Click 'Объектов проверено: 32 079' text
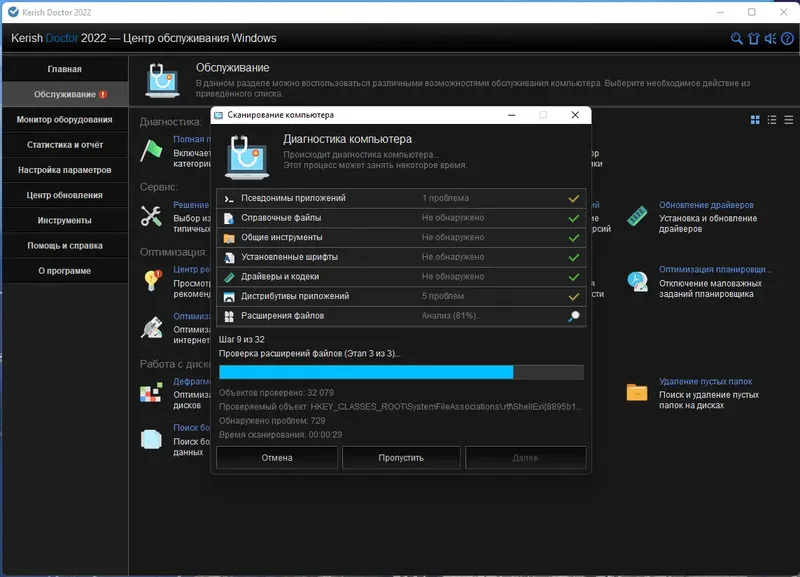The image size is (800, 577). [276, 393]
